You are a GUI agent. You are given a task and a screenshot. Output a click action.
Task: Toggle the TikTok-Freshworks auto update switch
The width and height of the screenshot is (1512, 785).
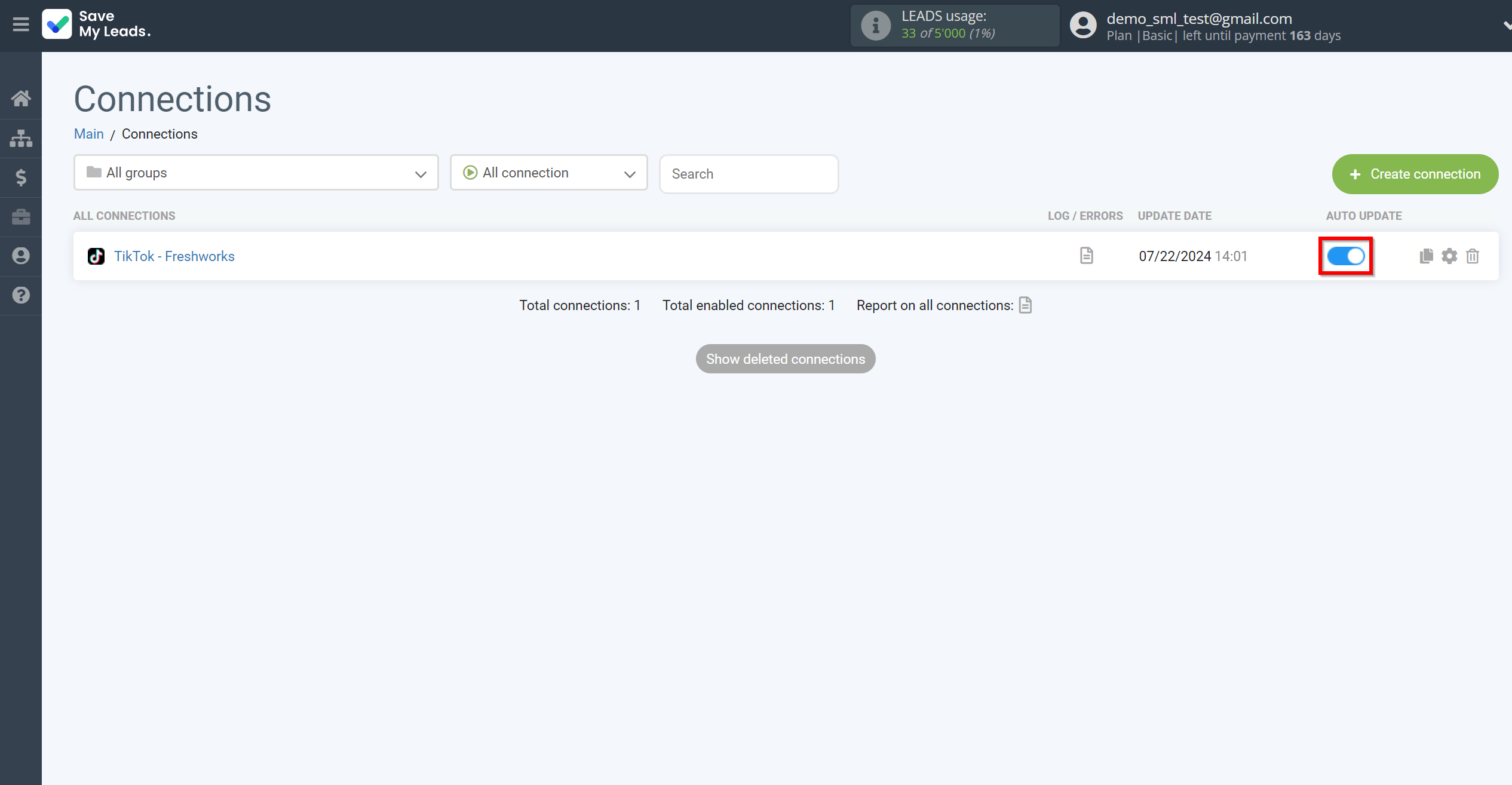(x=1346, y=255)
